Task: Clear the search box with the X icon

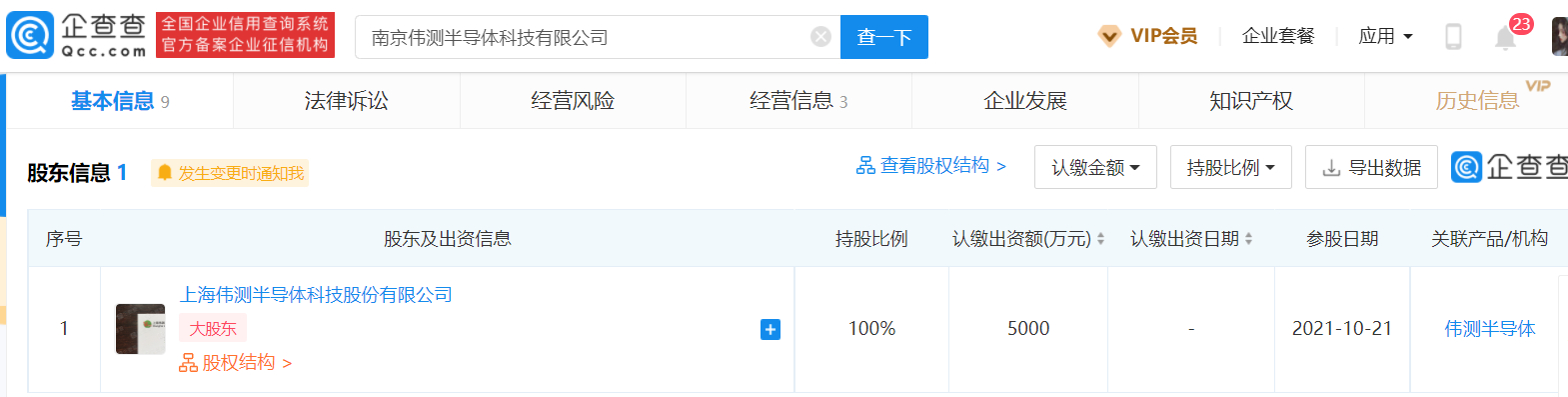Action: 820,37
